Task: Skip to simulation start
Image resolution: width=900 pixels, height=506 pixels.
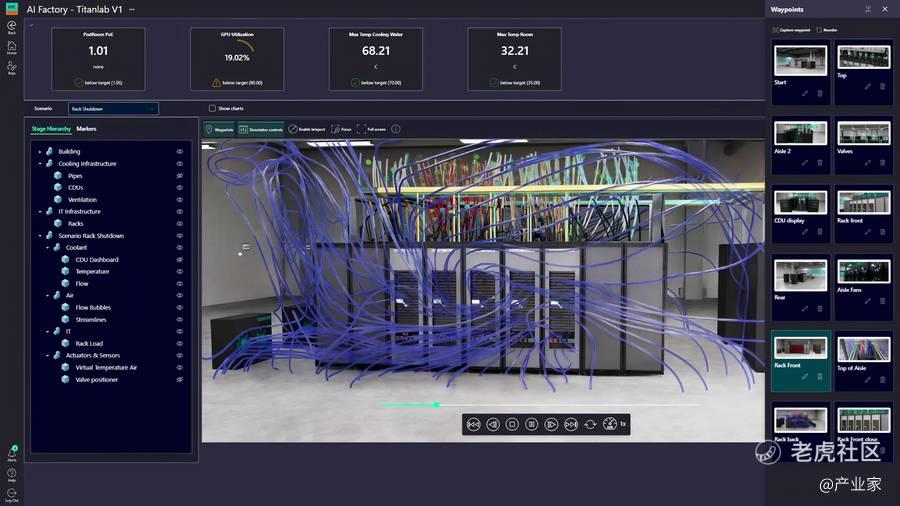Action: coord(473,425)
